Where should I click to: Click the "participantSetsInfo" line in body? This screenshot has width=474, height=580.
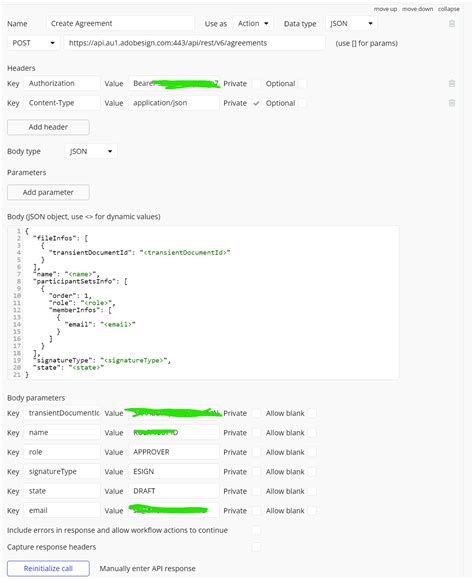[x=80, y=281]
